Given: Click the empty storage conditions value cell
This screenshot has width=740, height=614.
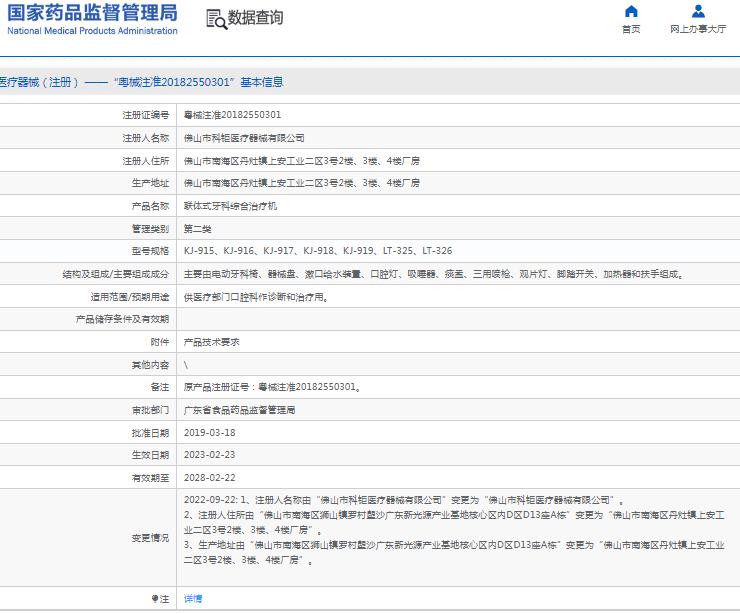Looking at the screenshot, I should click(x=458, y=319).
